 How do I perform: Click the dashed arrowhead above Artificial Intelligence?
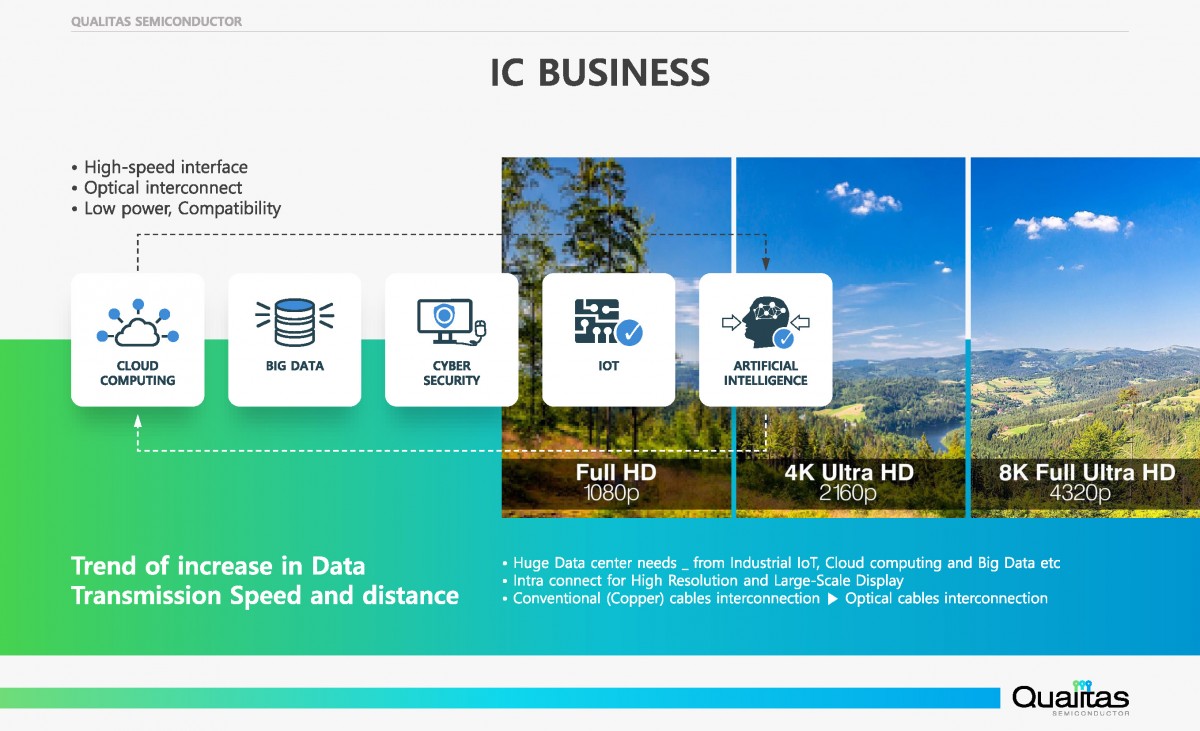[765, 264]
